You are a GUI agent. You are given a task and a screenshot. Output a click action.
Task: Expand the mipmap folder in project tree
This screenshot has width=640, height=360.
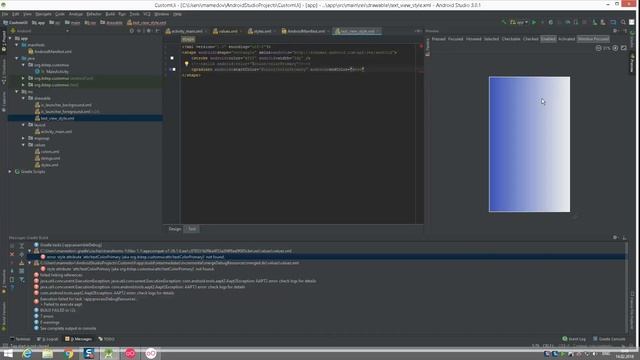coord(23,138)
